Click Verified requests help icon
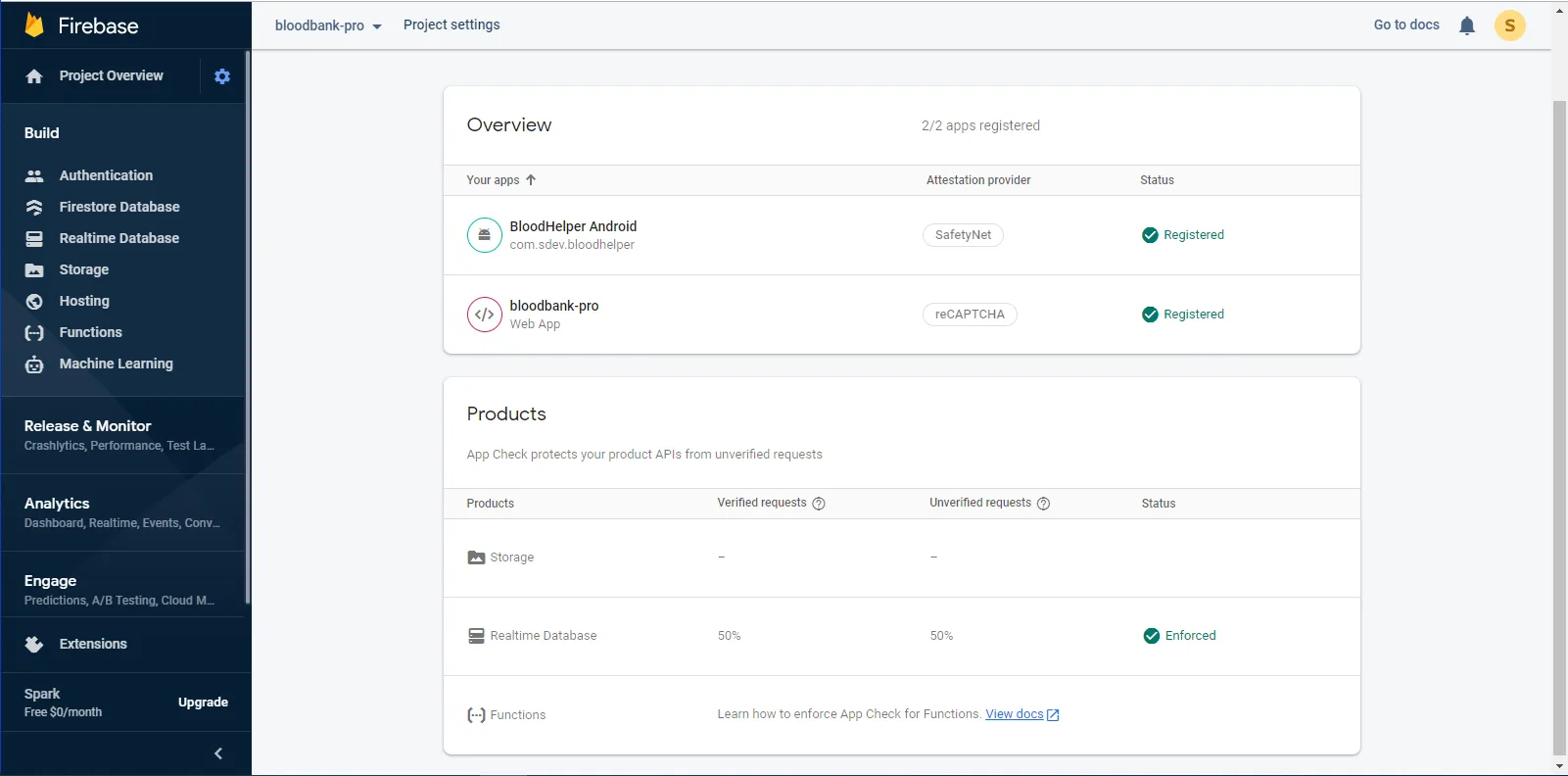This screenshot has height=776, width=1568. 819,504
